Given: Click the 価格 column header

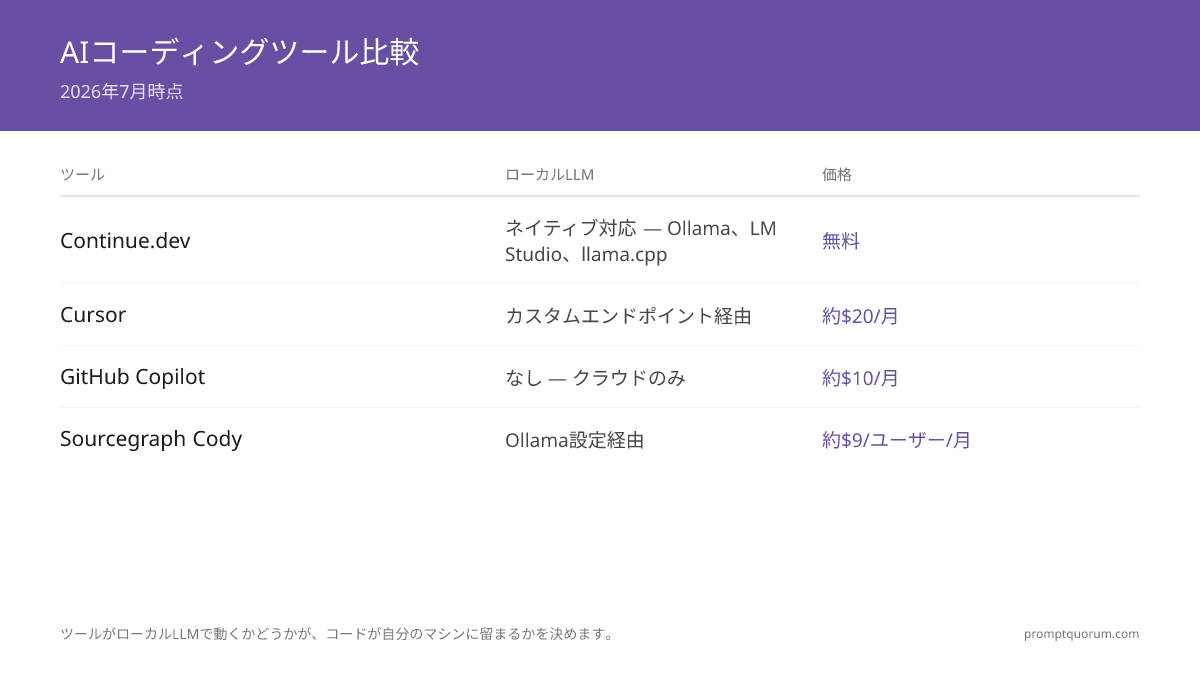Looking at the screenshot, I should (837, 174).
